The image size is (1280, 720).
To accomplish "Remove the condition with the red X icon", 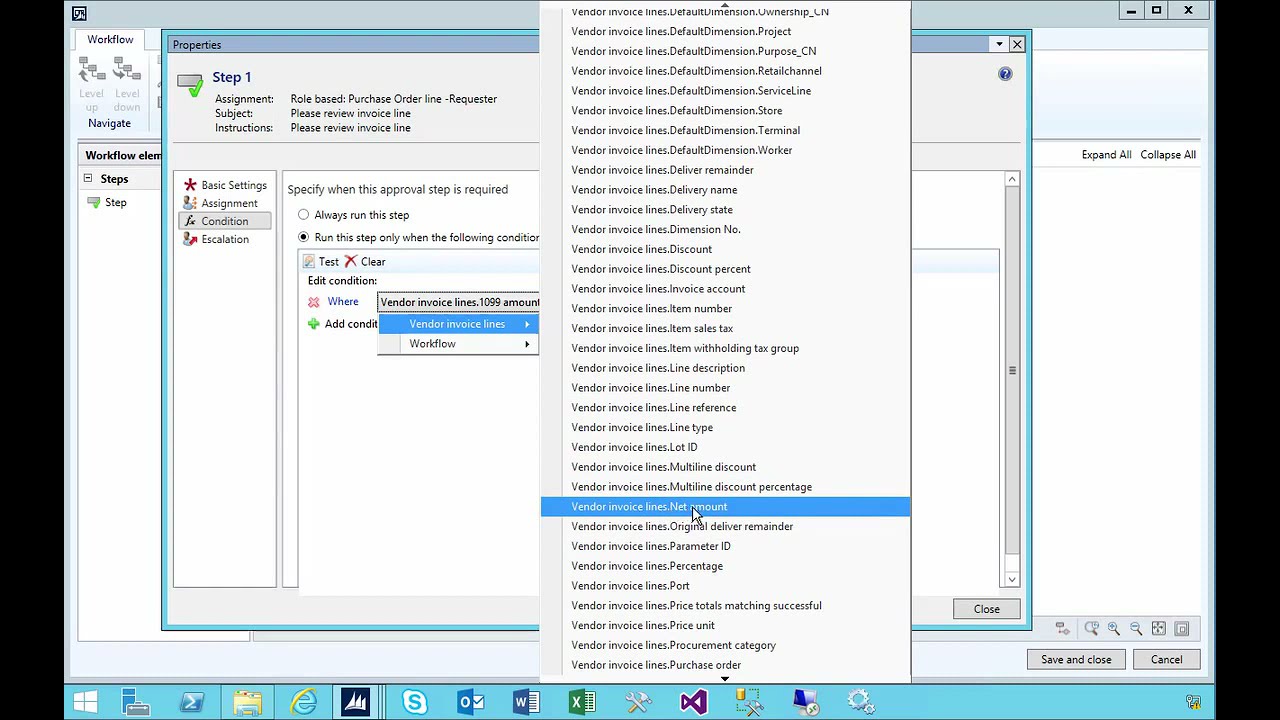I will [x=314, y=302].
